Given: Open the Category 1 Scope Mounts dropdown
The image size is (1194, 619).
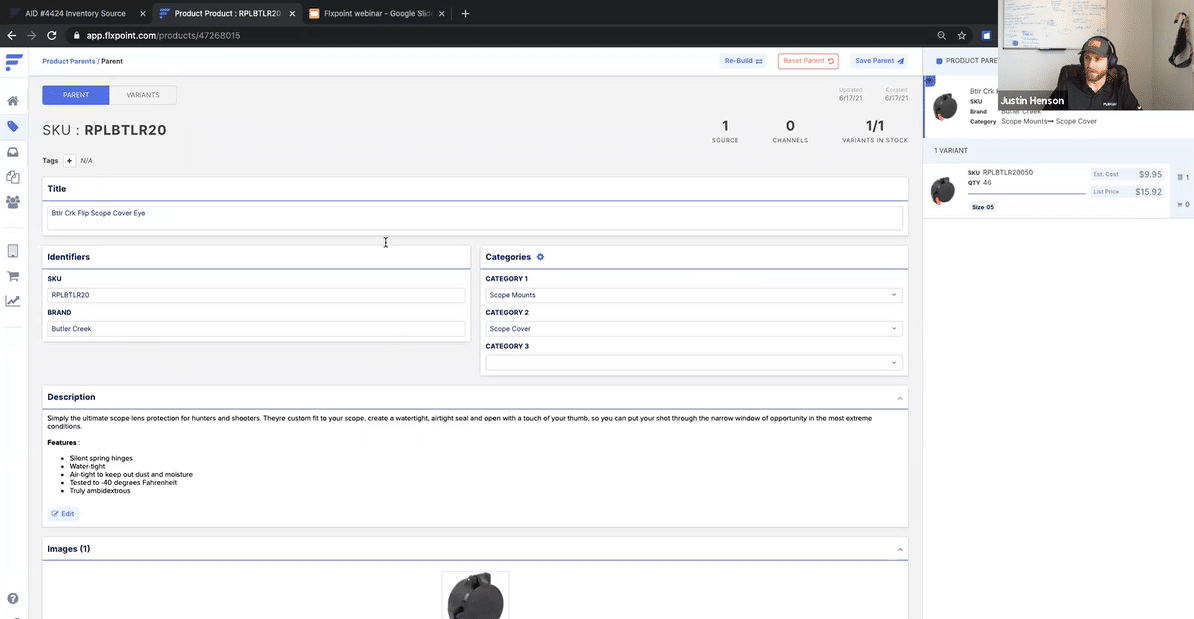Looking at the screenshot, I should pos(694,295).
